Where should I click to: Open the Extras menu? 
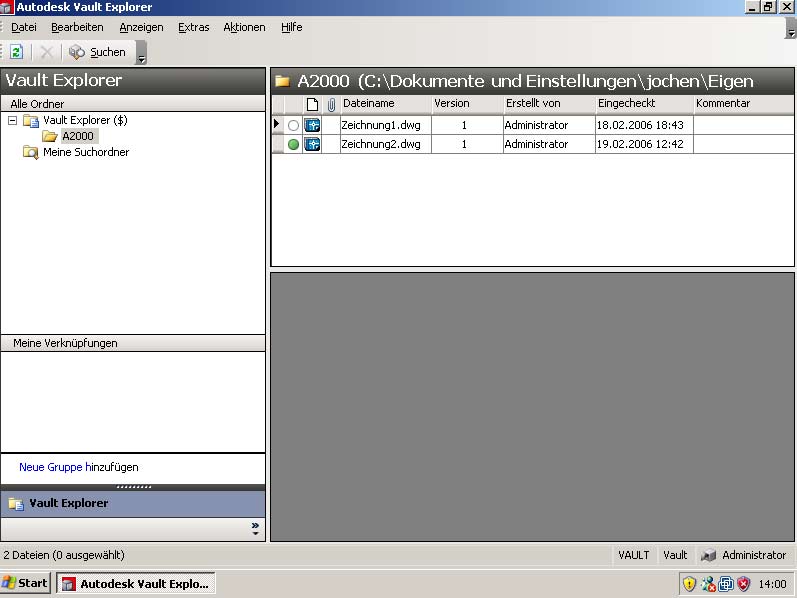tap(194, 27)
